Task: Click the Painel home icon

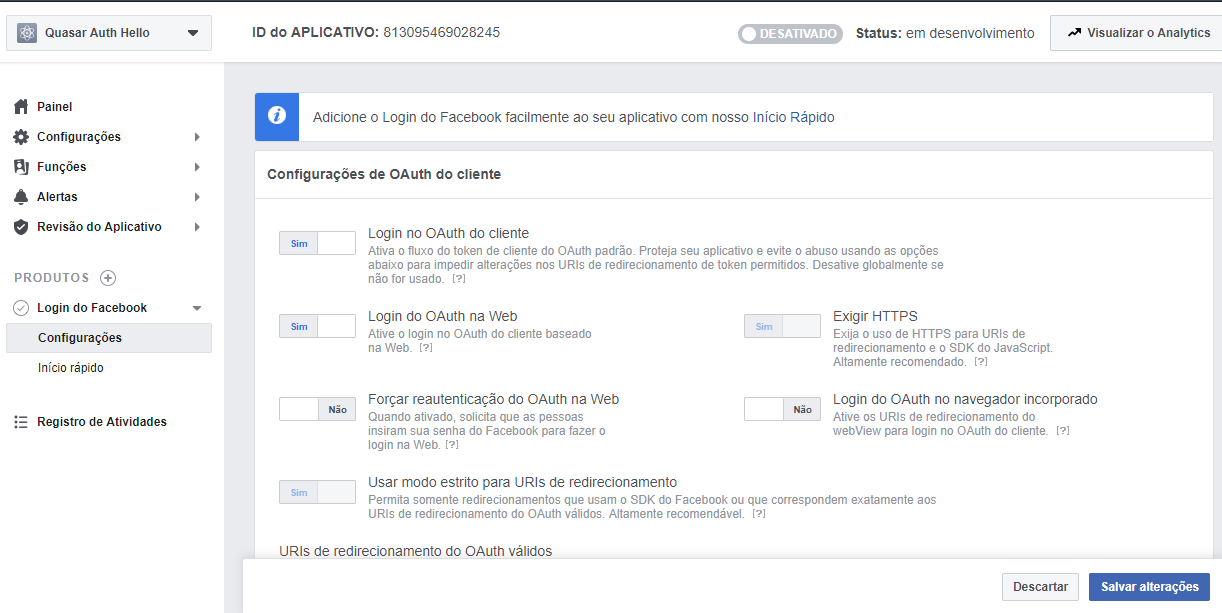Action: 21,107
